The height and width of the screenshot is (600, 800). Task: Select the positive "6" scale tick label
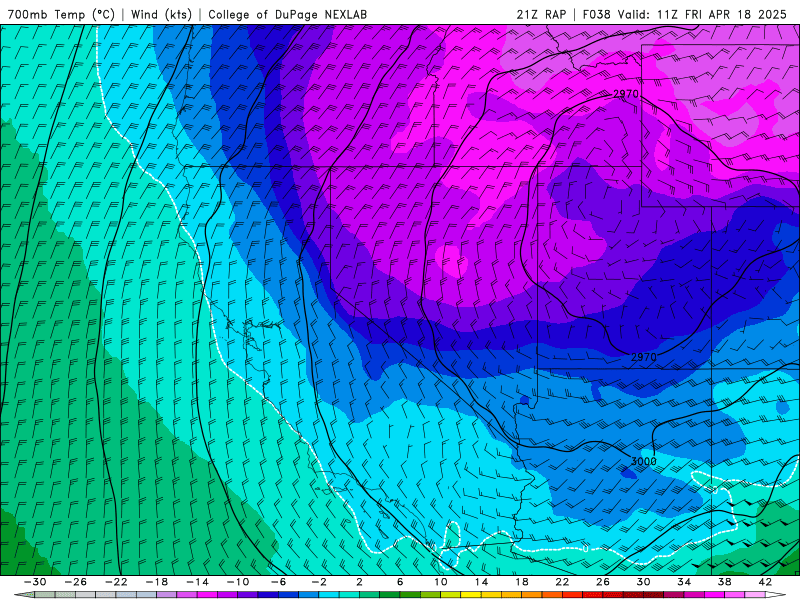tap(400, 582)
